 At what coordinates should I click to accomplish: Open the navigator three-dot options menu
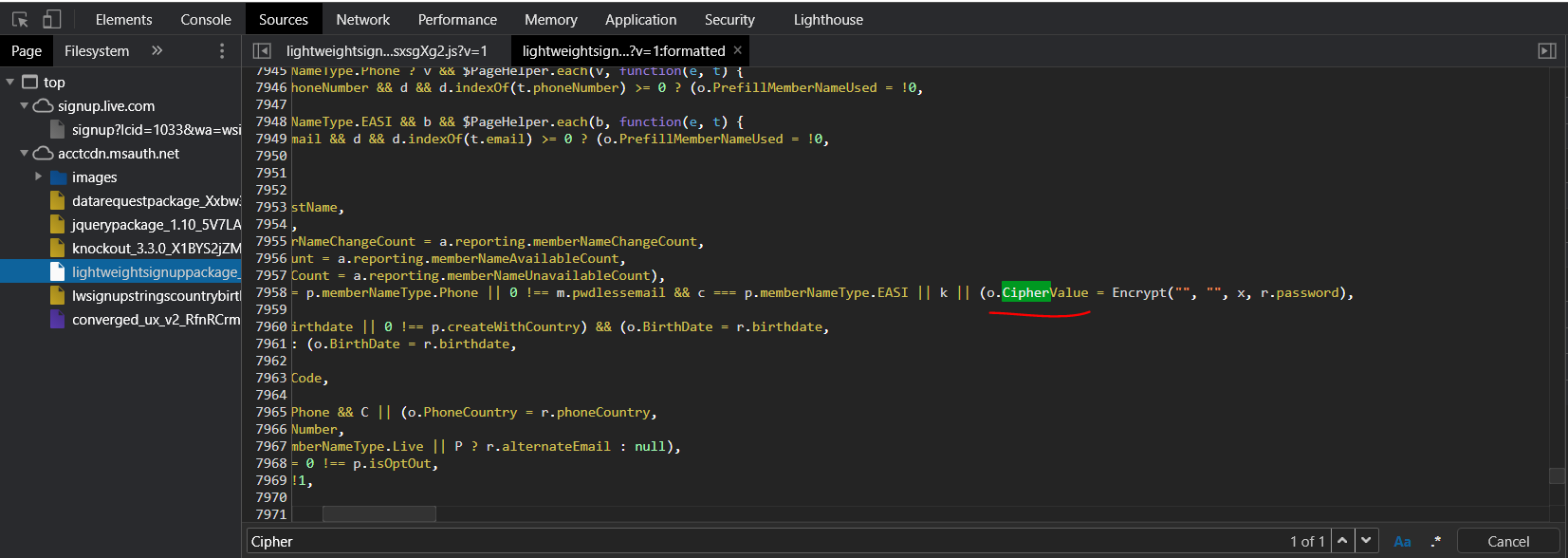(x=222, y=51)
